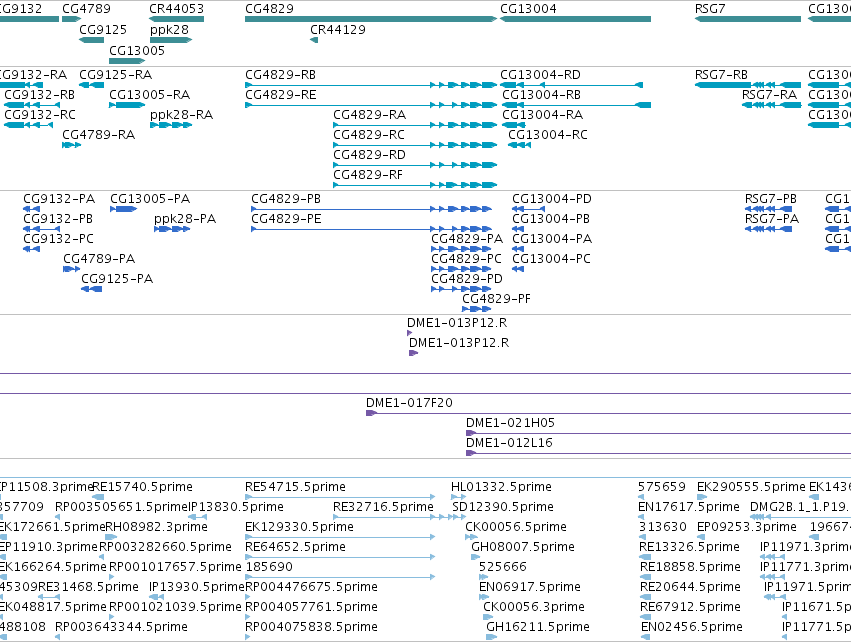Click transcript RSG7-RB label

click(721, 74)
